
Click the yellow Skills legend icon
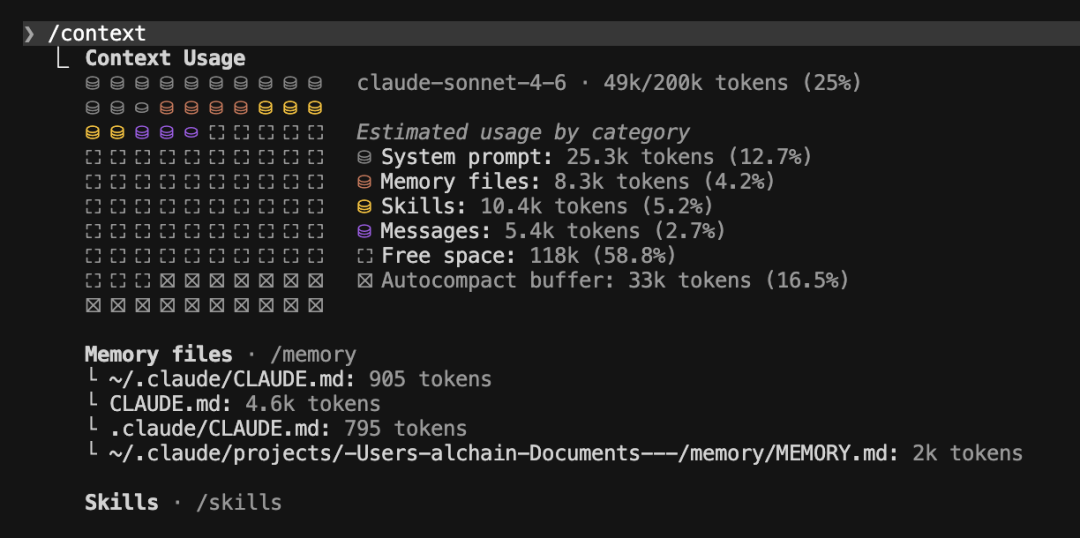(365, 207)
